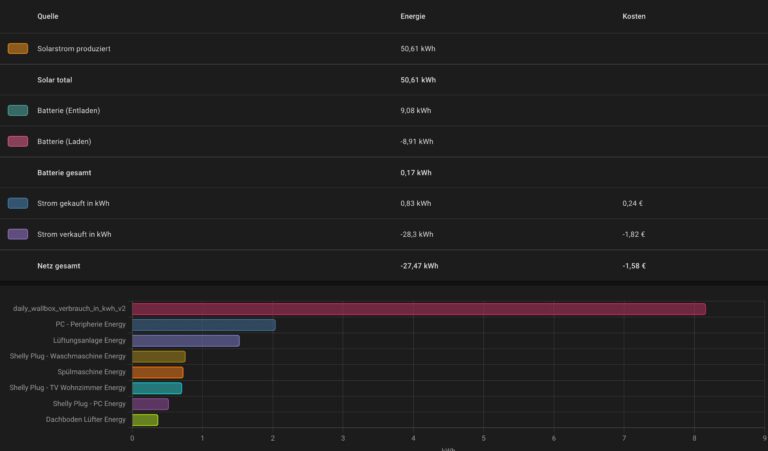Select the Strom verkauft in kWh row

384,234
